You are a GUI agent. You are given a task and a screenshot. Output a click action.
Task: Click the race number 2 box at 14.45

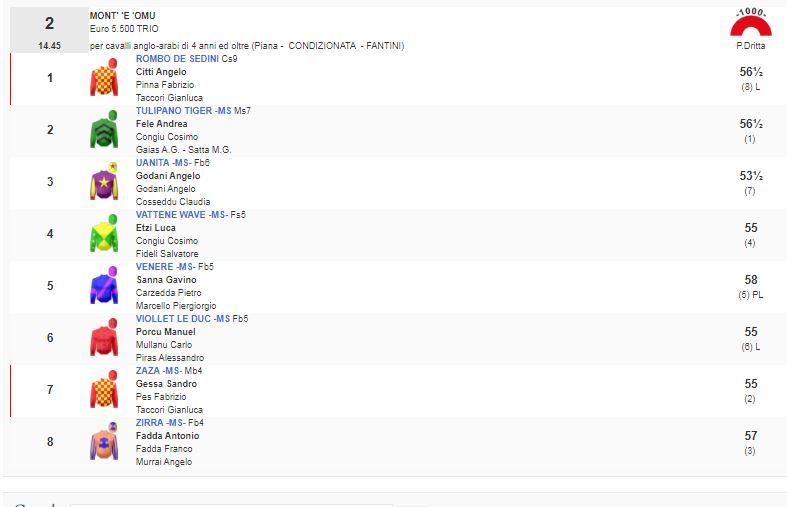coord(49,31)
